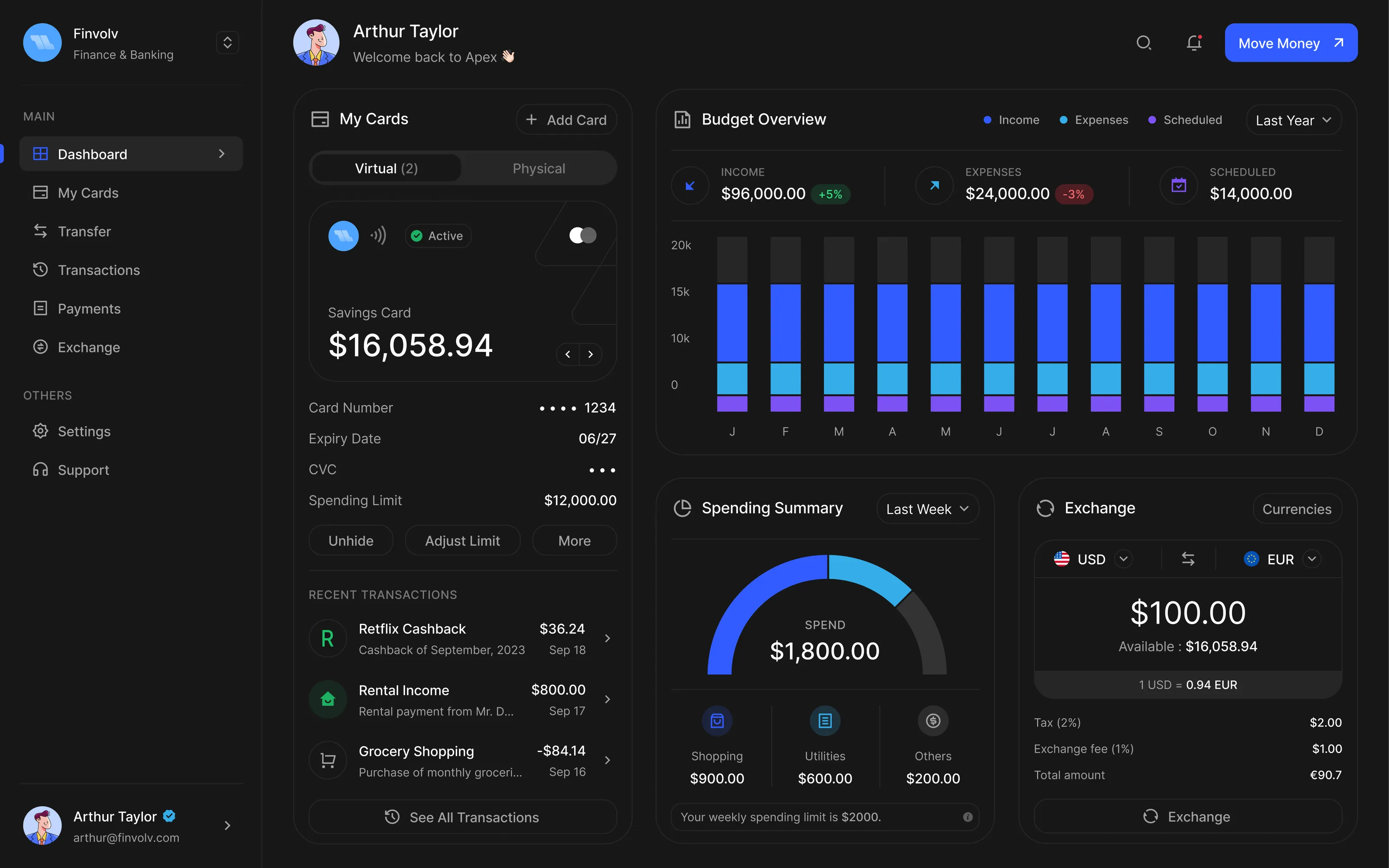This screenshot has width=1389, height=868.
Task: Open Support from the sidebar
Action: point(83,470)
